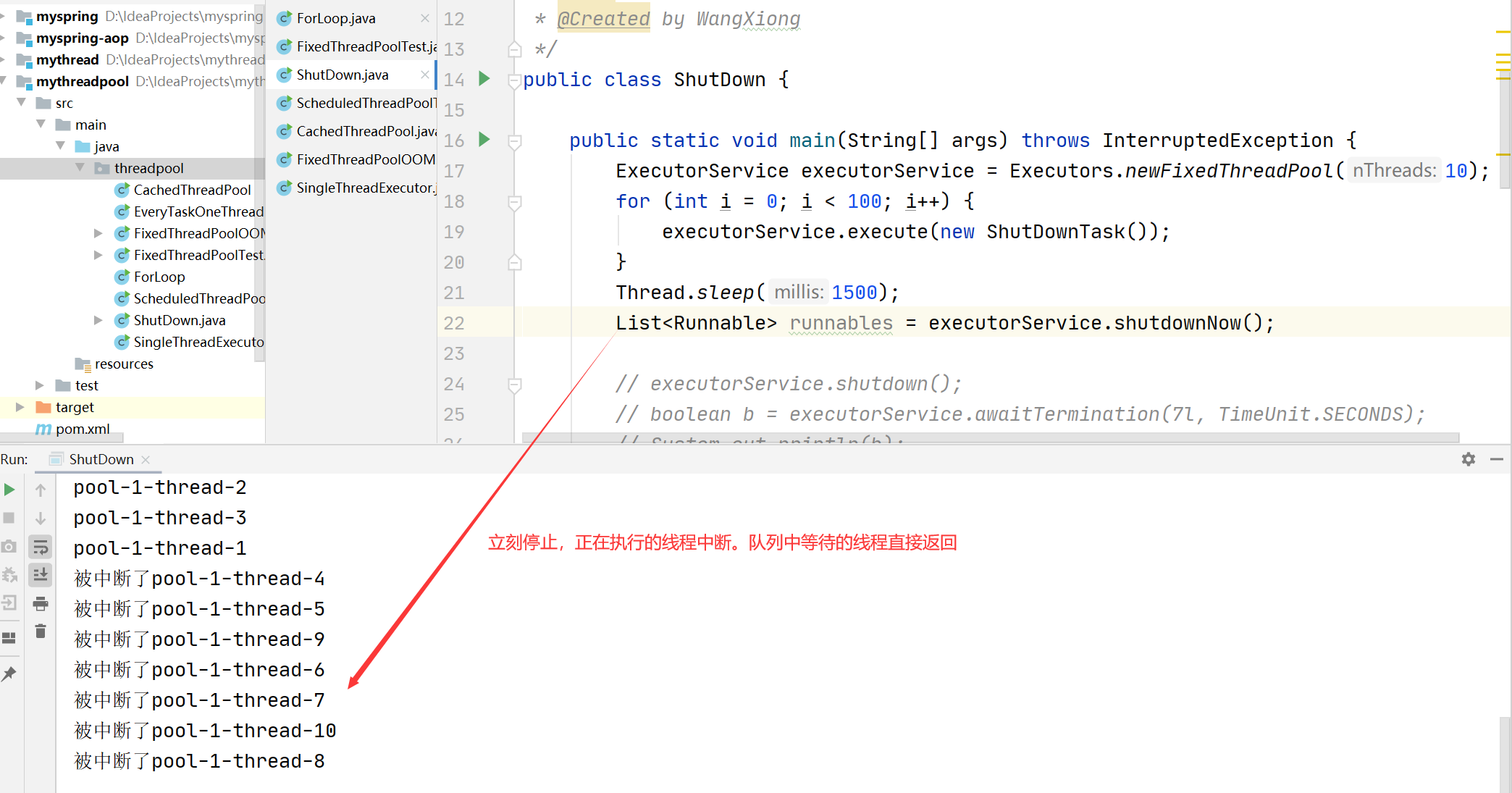Click run gutter arrow beside main method
The width and height of the screenshot is (1512, 793).
coord(484,139)
